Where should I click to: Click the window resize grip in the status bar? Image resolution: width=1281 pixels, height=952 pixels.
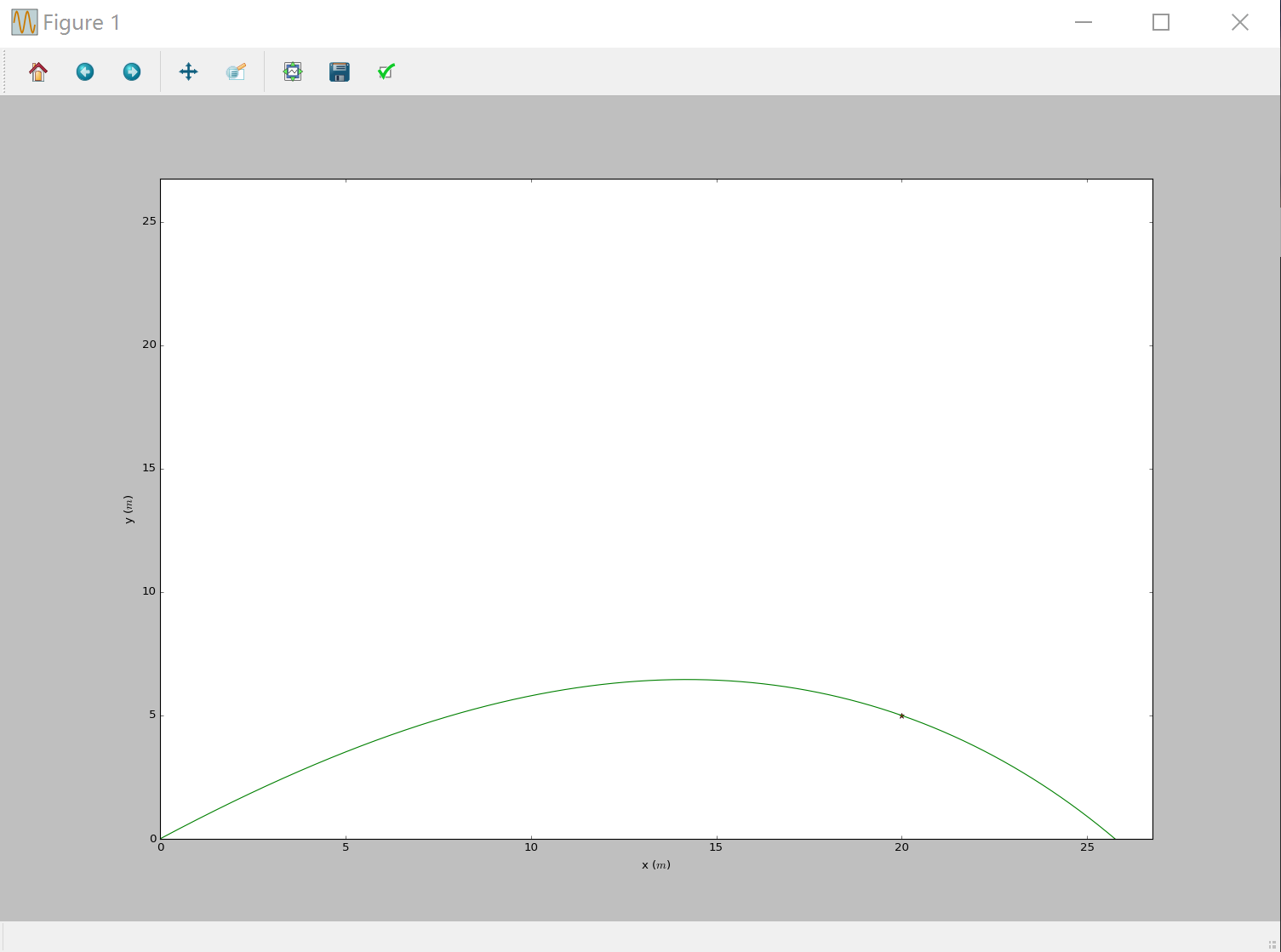click(1272, 943)
